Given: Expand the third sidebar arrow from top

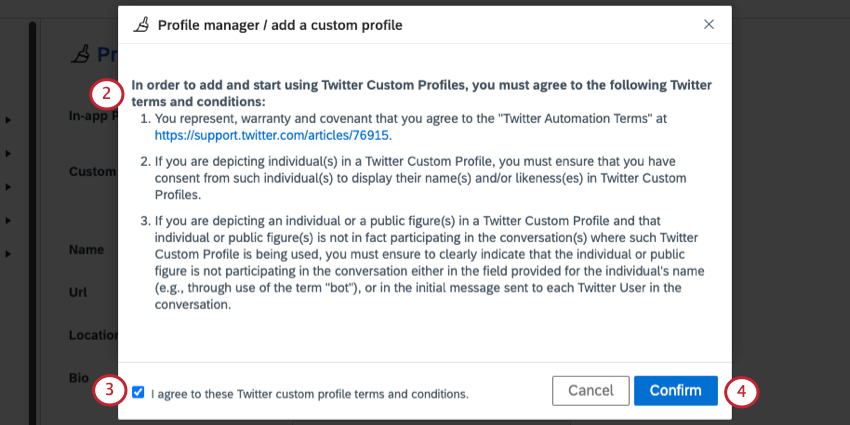Looking at the screenshot, I should point(8,187).
